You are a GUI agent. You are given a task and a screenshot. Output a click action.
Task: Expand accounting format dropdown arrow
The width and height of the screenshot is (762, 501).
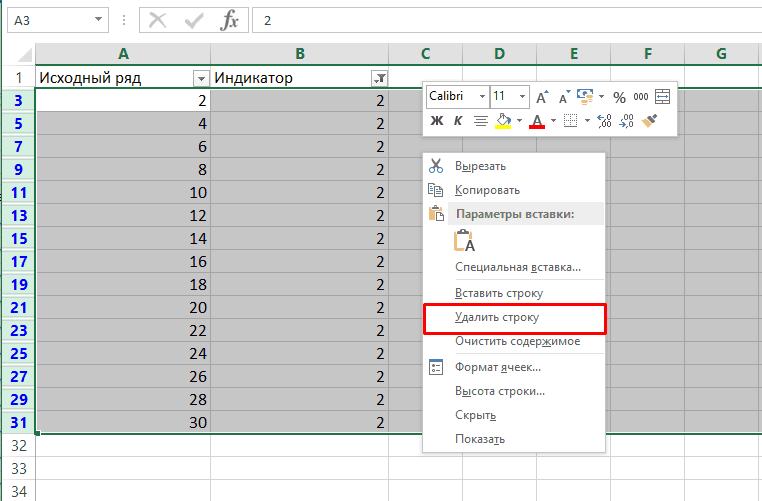(x=601, y=97)
